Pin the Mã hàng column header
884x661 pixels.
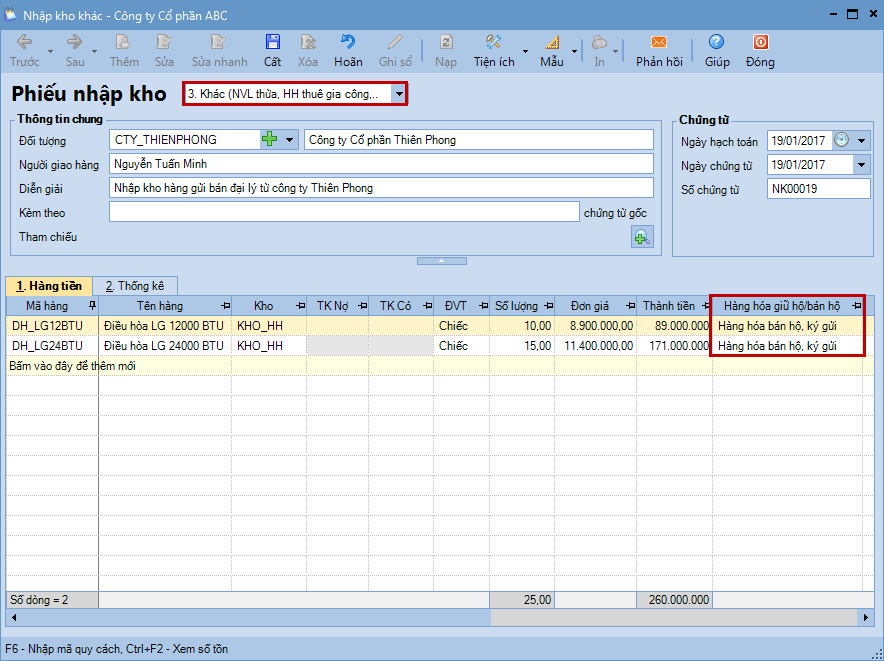(92, 305)
